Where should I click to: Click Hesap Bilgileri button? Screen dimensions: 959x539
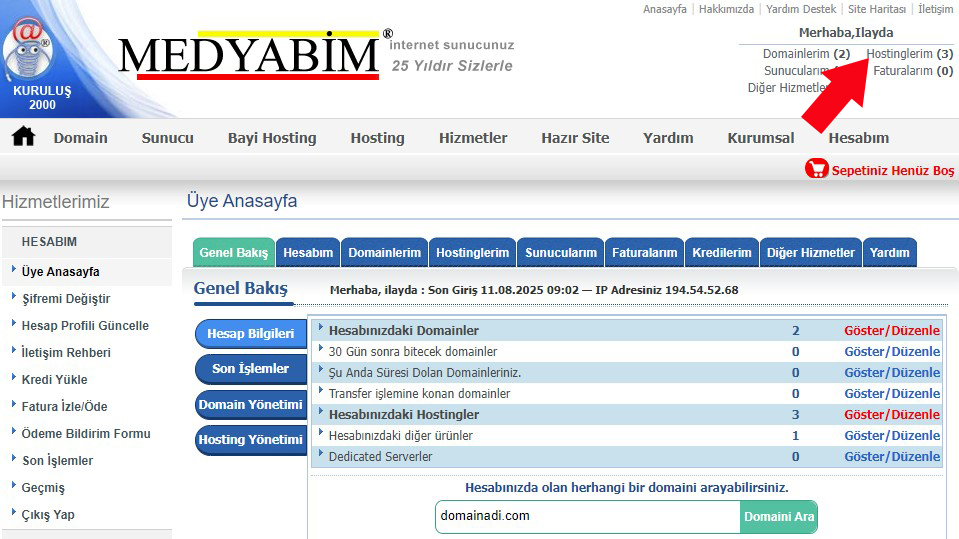click(x=251, y=333)
